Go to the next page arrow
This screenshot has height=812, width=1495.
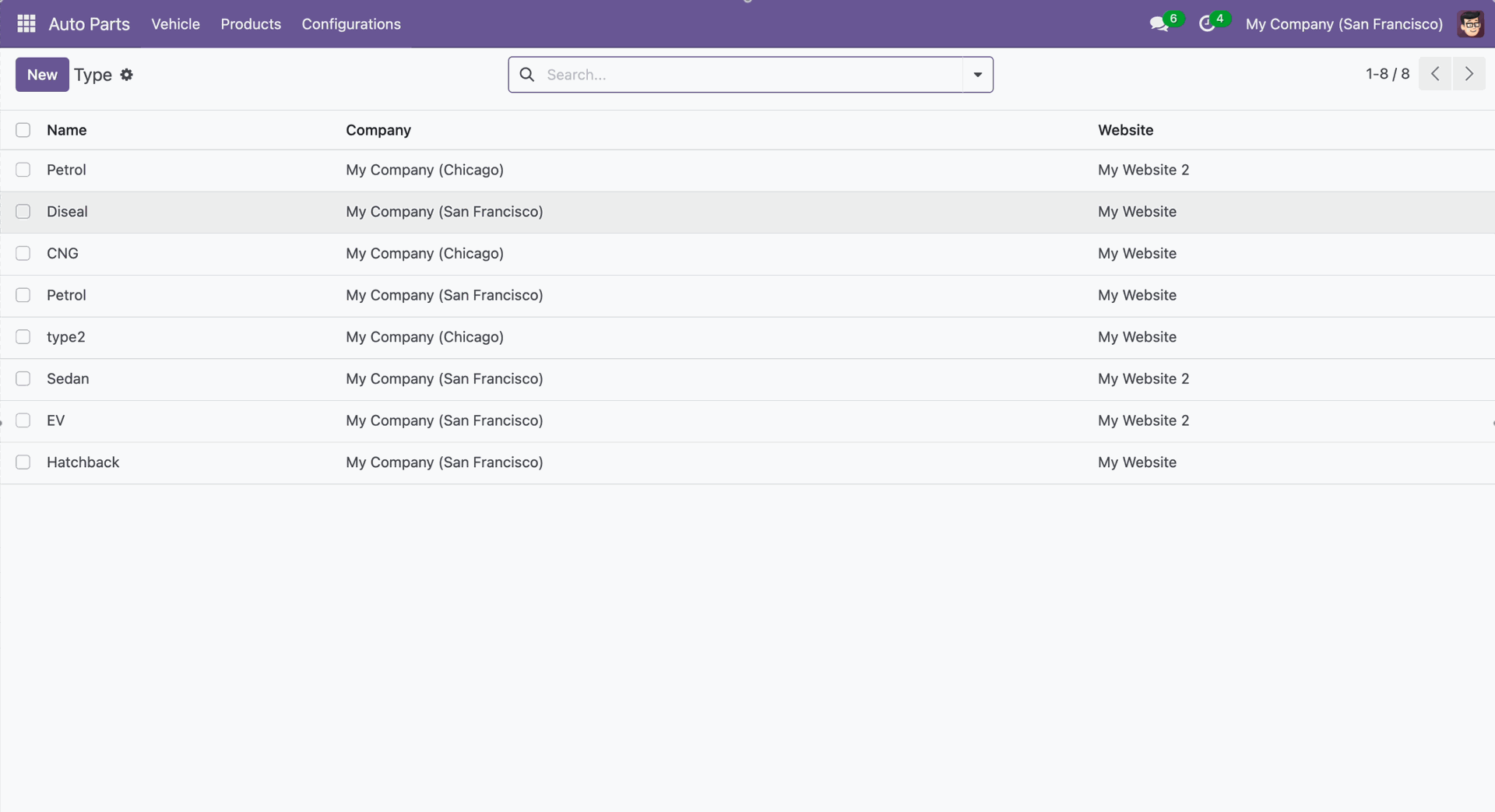point(1469,74)
